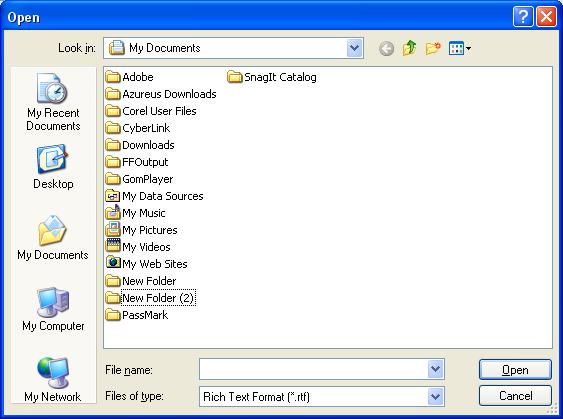Go up one folder level
The height and width of the screenshot is (419, 563).
(409, 48)
